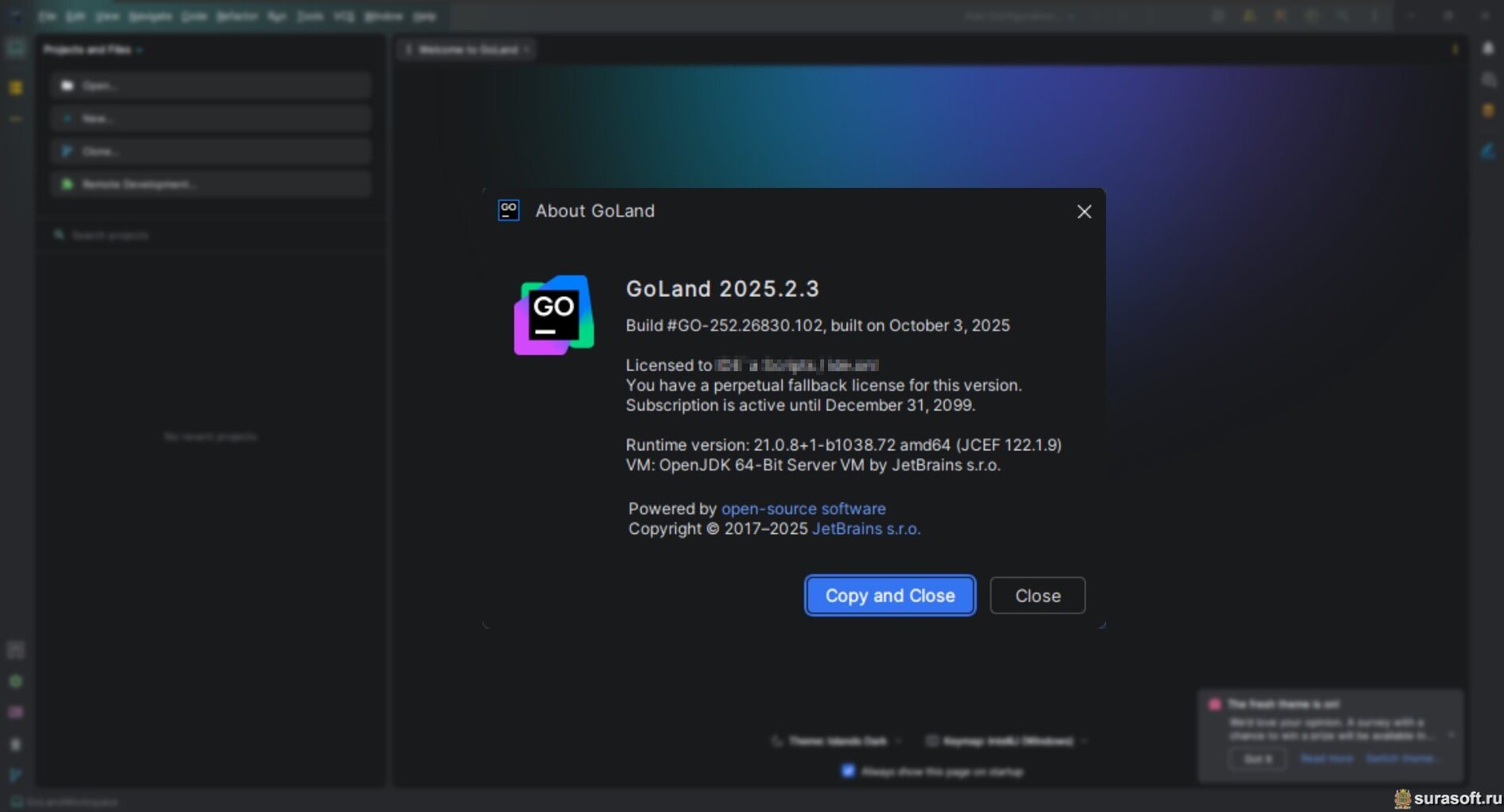
Task: Click the New... project button
Action: click(x=211, y=118)
